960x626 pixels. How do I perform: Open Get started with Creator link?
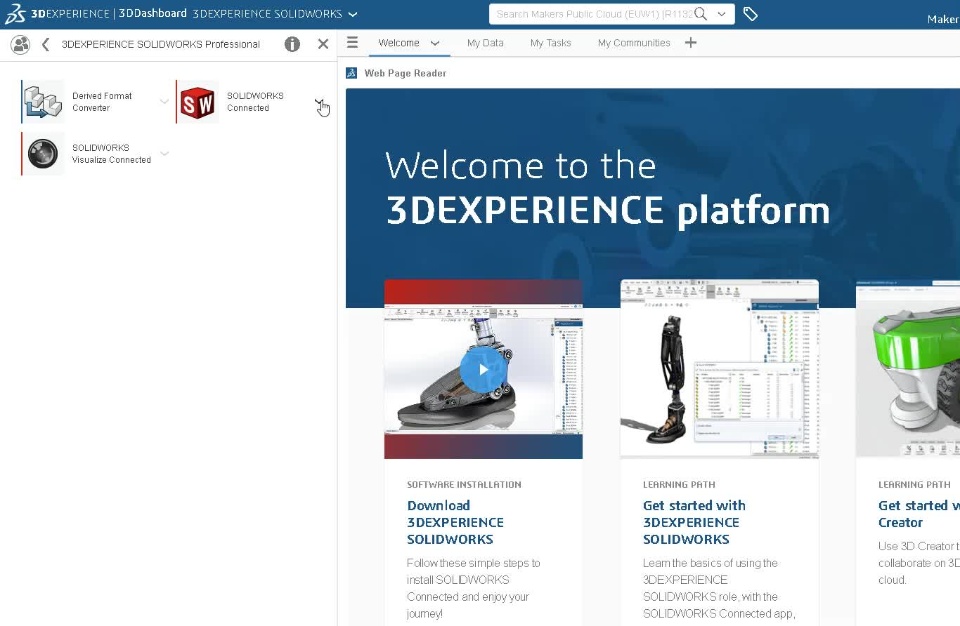(918, 514)
